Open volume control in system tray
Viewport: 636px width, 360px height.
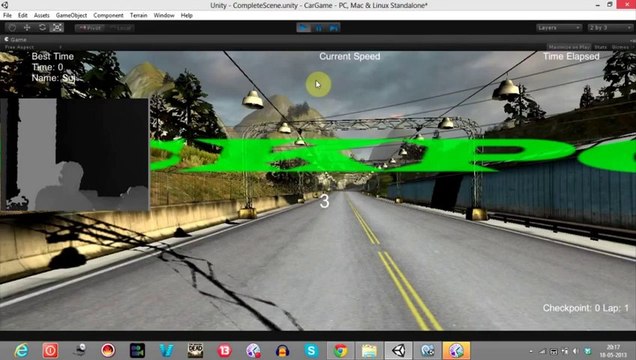click(x=576, y=351)
